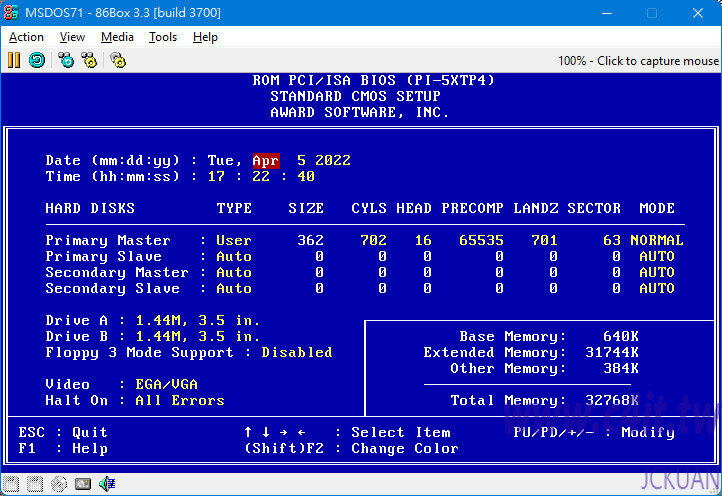Screen dimensions: 722x496
Task: Click Primary Slave type Auto
Action: [x=234, y=257]
